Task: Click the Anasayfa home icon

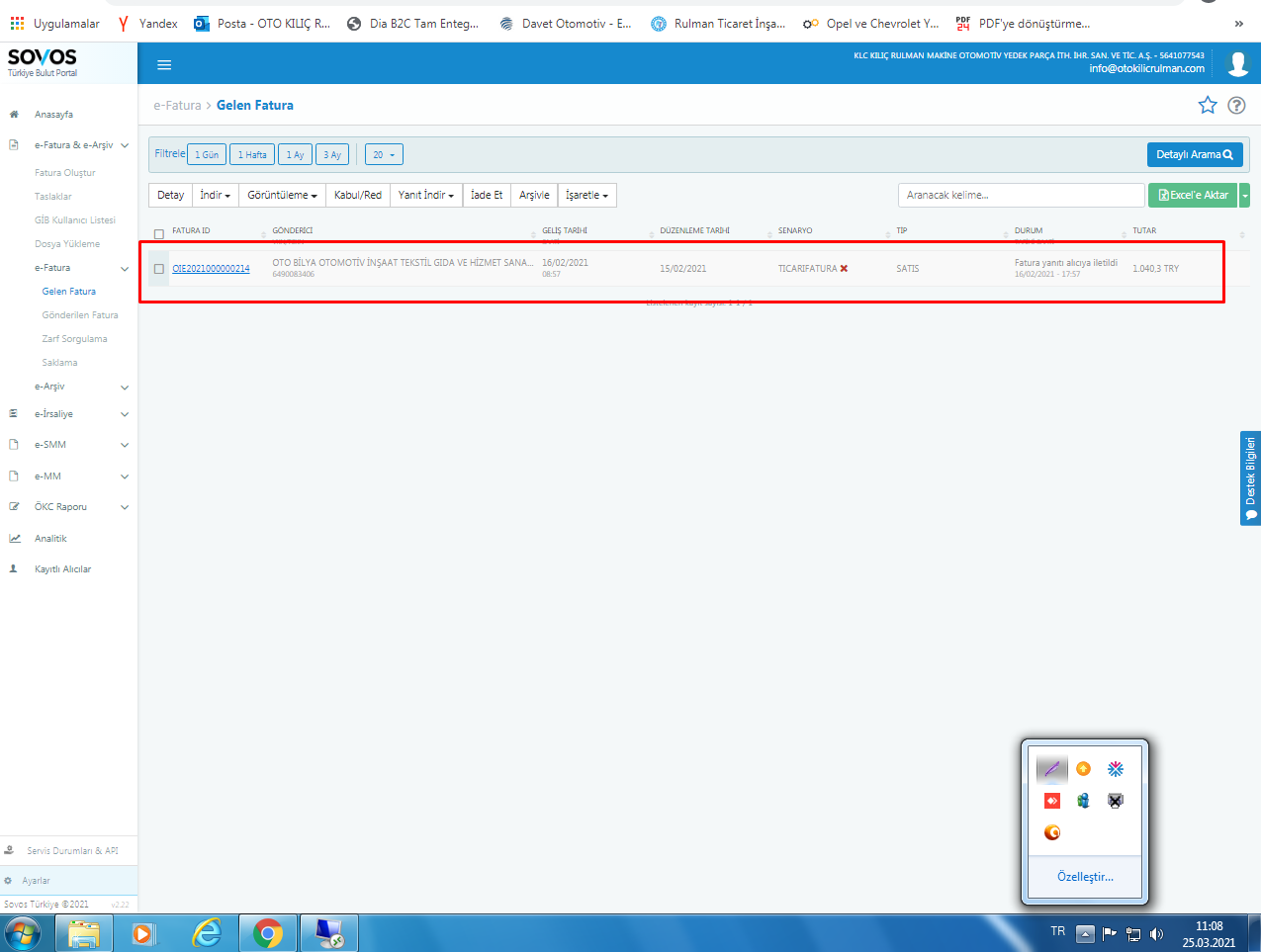Action: (x=14, y=115)
